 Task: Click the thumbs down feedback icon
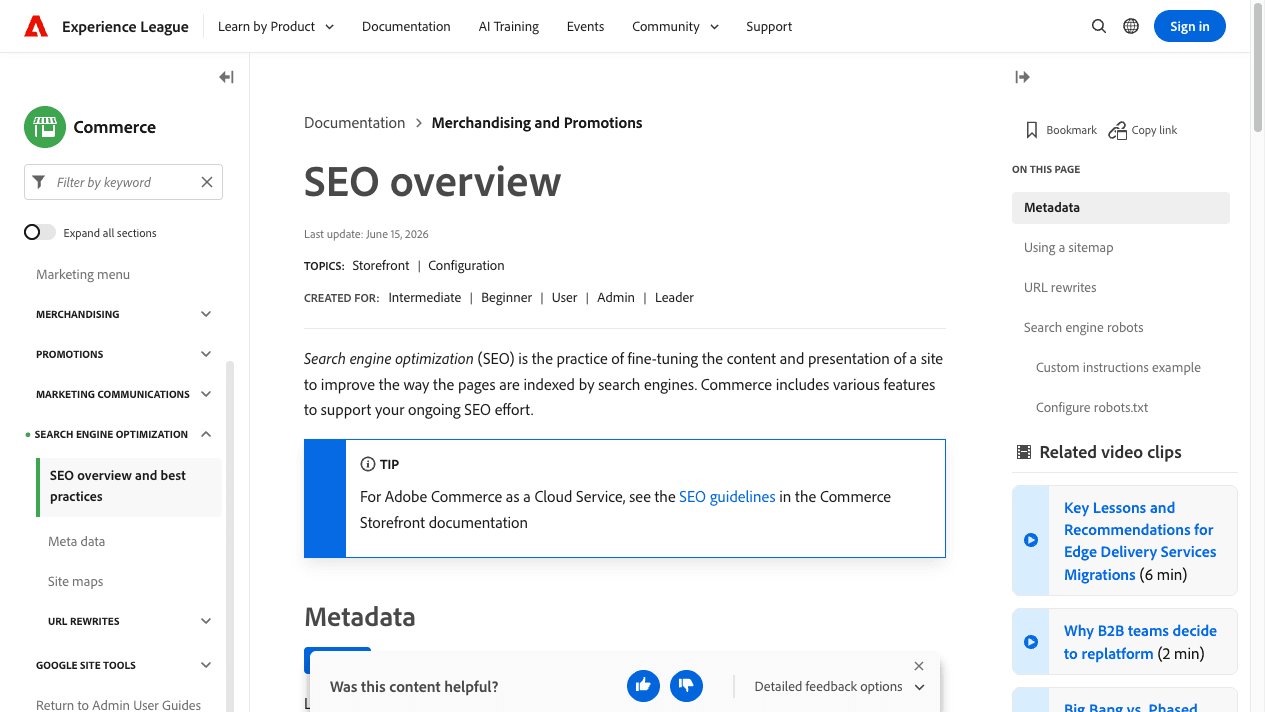tap(686, 685)
